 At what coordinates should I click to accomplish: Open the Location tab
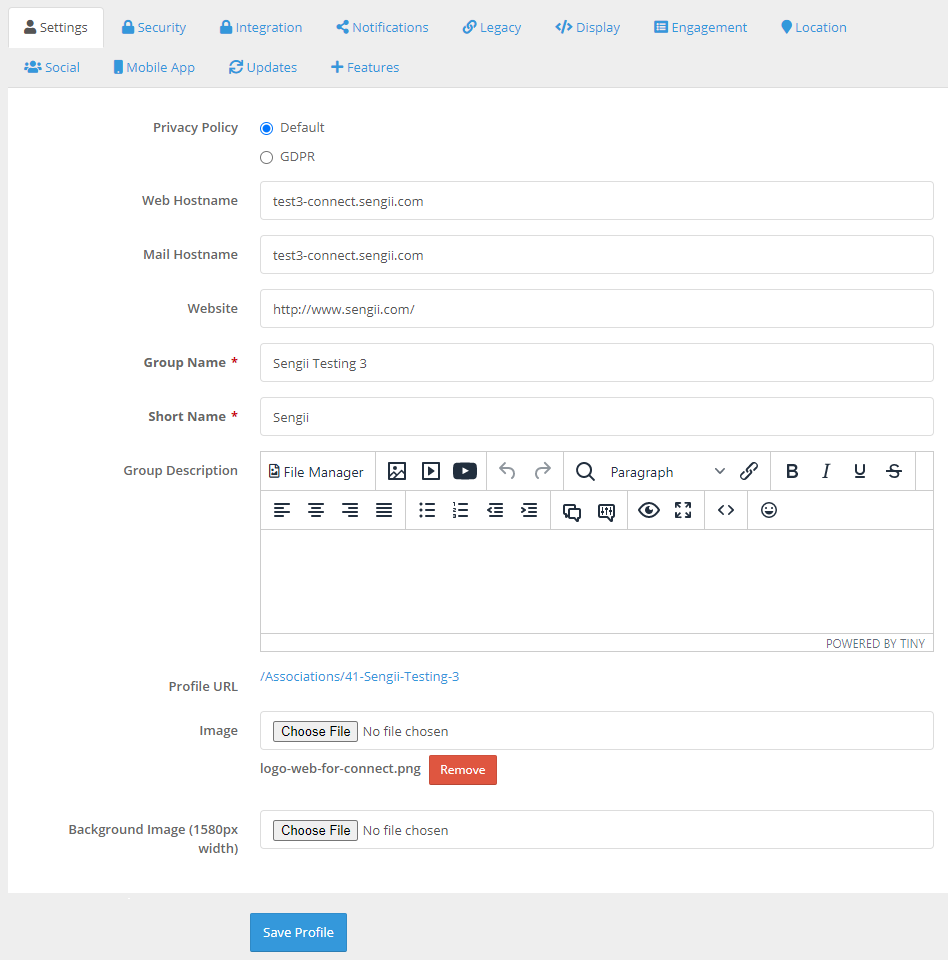click(814, 28)
